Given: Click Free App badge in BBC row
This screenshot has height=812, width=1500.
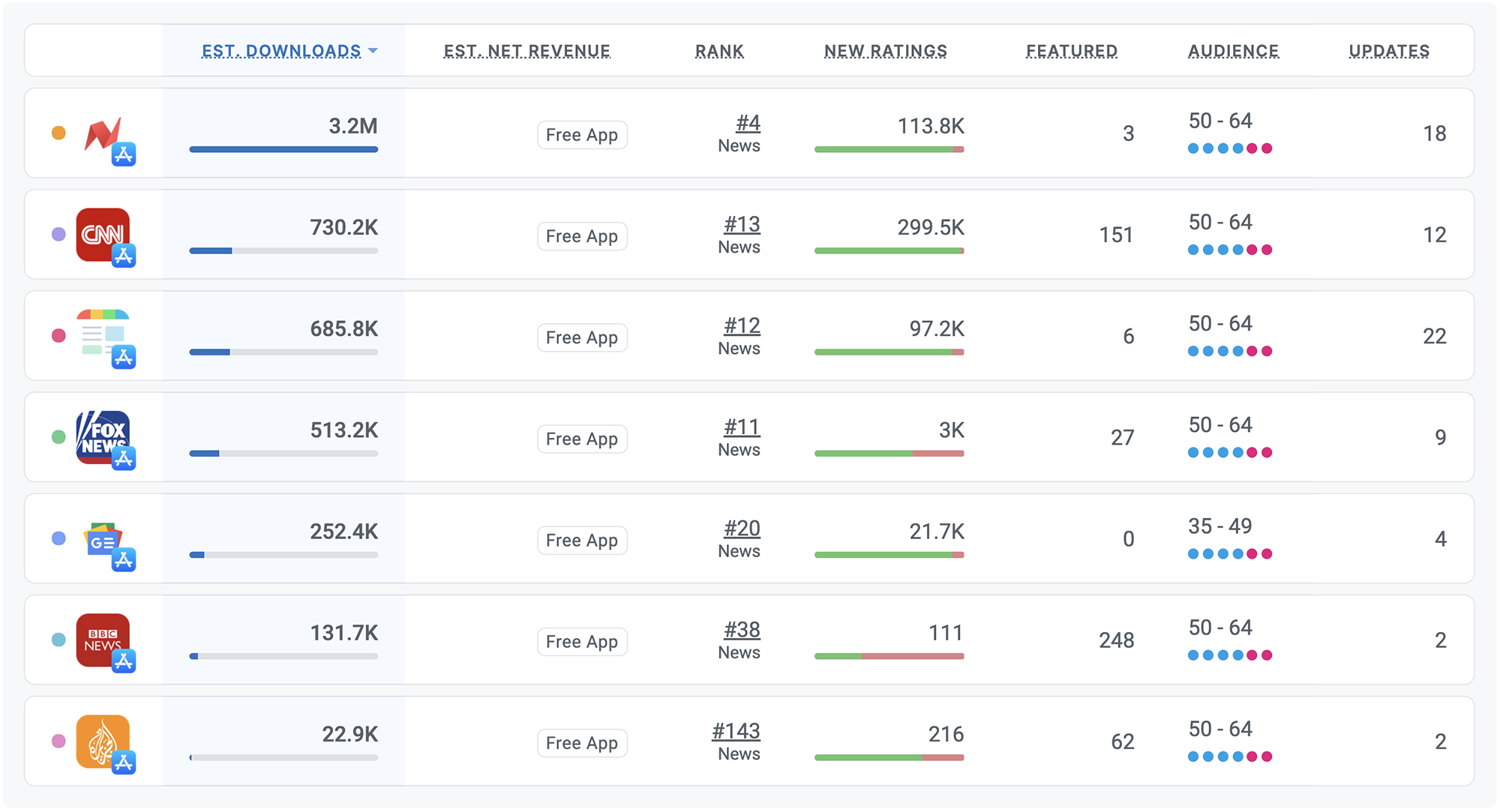Looking at the screenshot, I should [x=582, y=642].
